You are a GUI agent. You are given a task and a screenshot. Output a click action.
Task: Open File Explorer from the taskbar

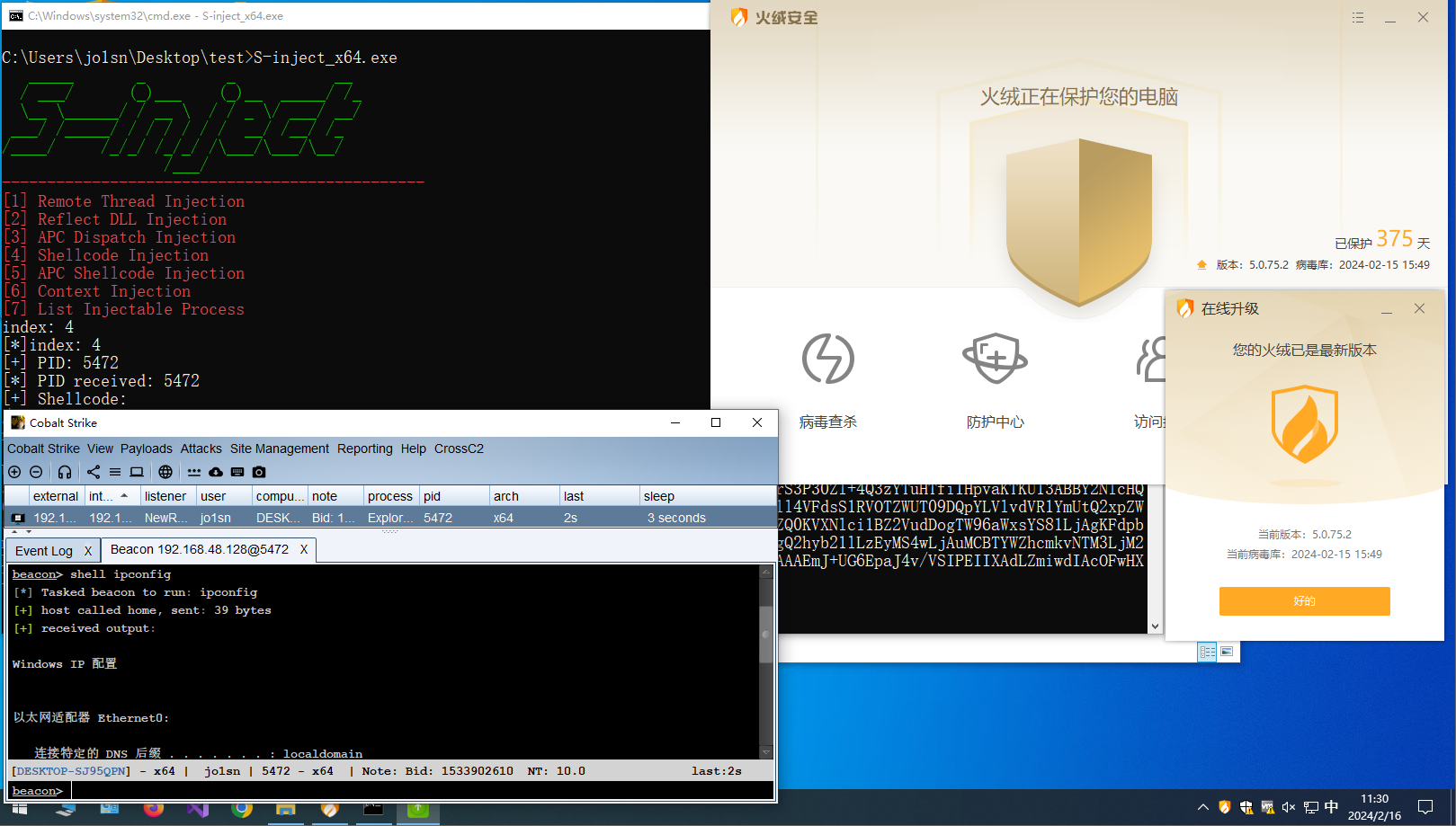[x=286, y=809]
